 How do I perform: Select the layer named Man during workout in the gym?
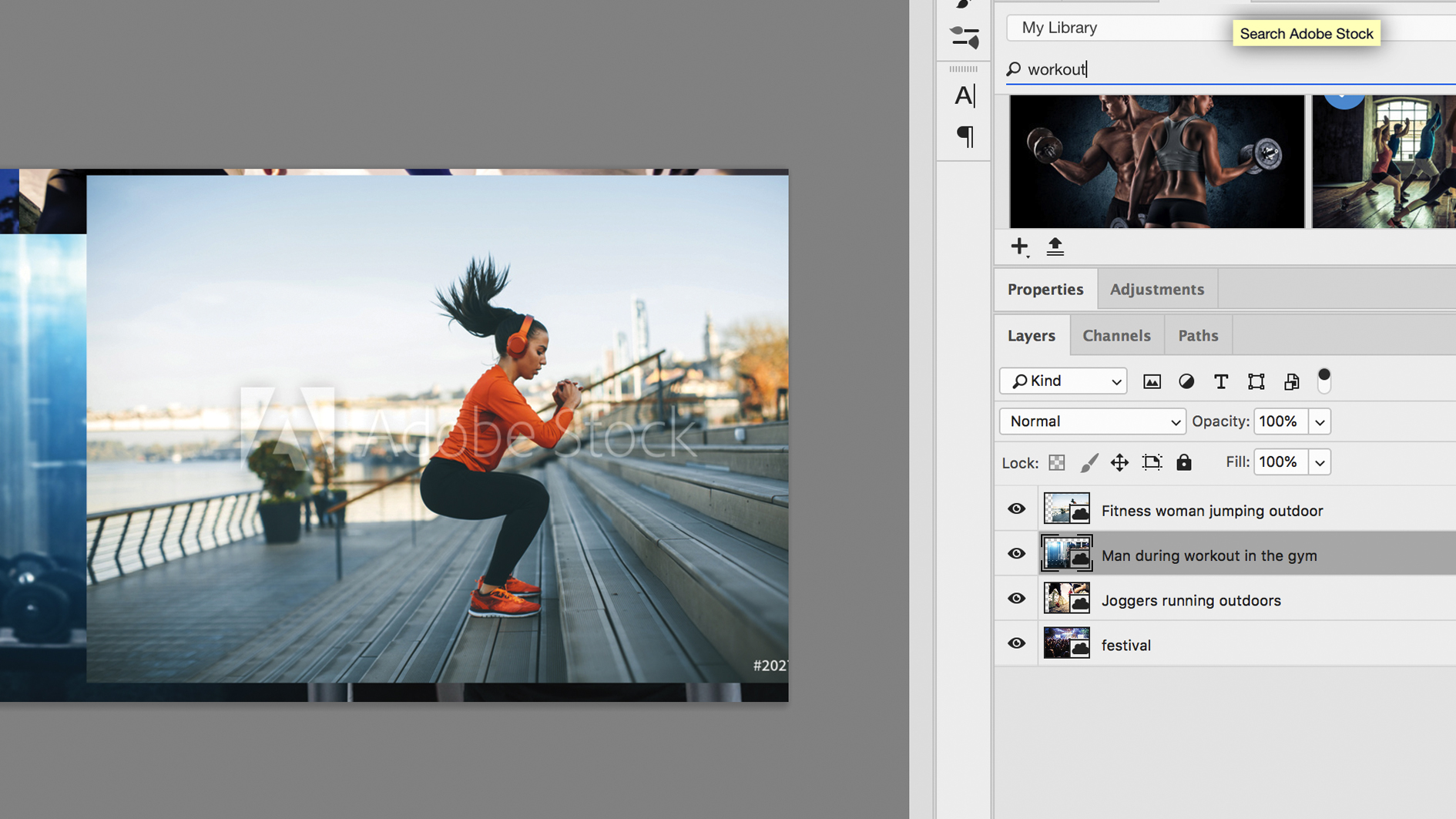coord(1209,556)
